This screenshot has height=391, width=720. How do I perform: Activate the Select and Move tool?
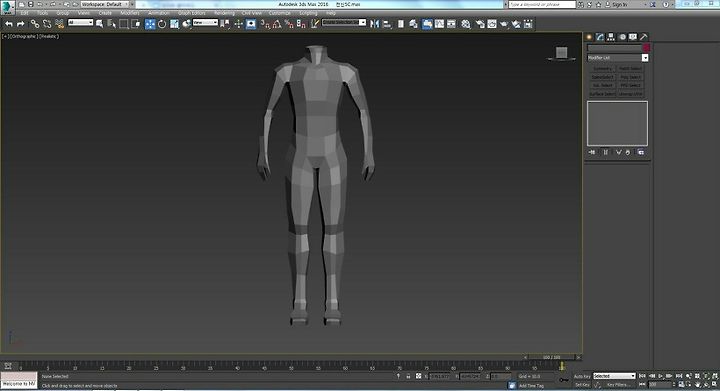(x=150, y=24)
